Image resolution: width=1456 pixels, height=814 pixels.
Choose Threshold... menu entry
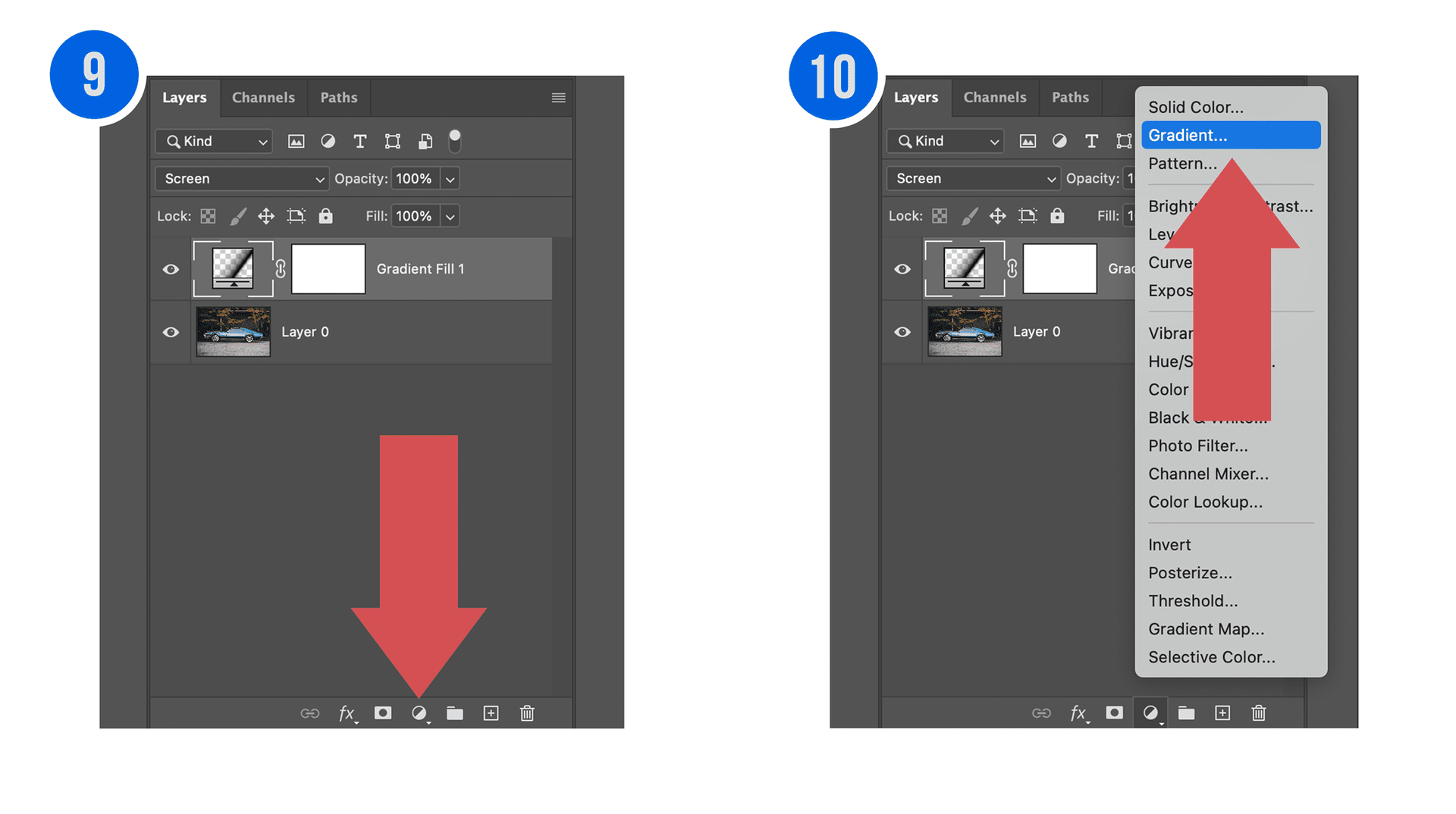pyautogui.click(x=1231, y=601)
